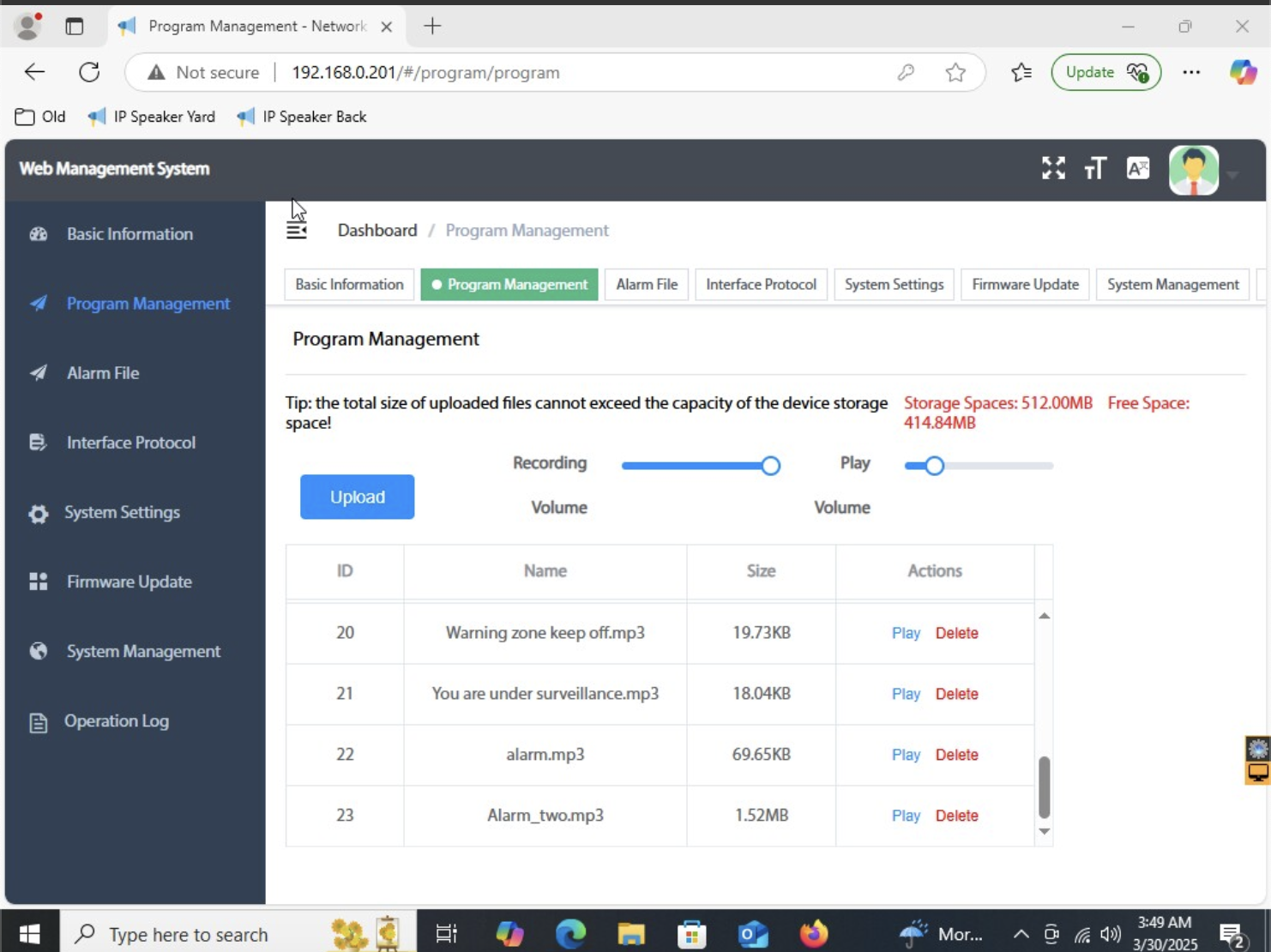The width and height of the screenshot is (1271, 952).
Task: Open Alarm File in the sidebar
Action: pyautogui.click(x=103, y=373)
